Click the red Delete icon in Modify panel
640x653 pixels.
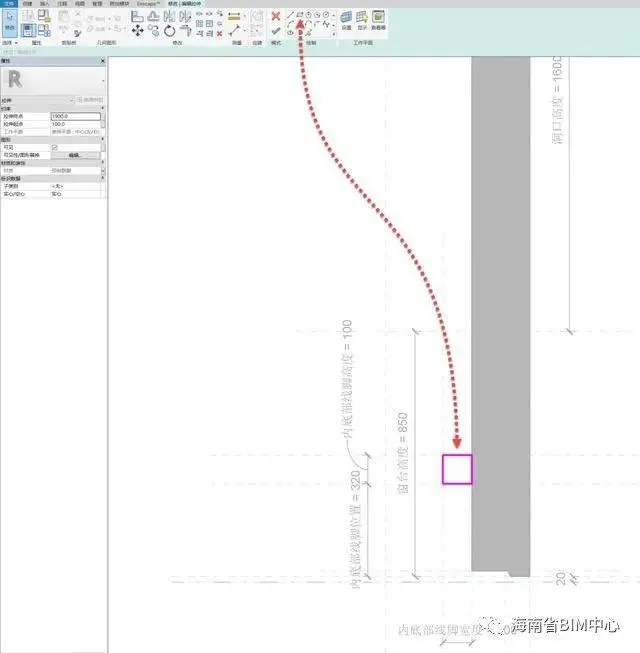219,33
